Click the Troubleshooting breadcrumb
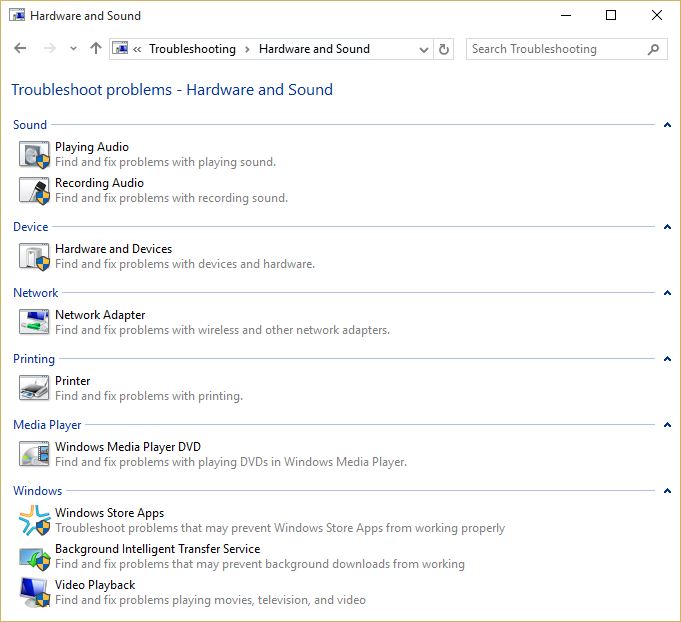 click(x=192, y=49)
